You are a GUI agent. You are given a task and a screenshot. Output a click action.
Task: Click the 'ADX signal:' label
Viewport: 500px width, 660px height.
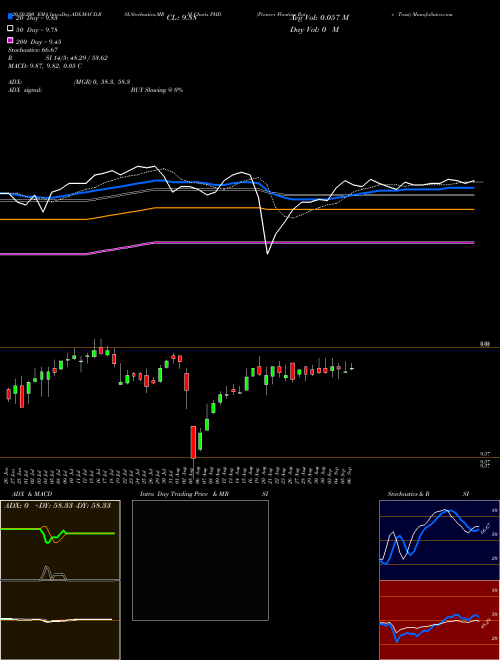tap(24, 90)
